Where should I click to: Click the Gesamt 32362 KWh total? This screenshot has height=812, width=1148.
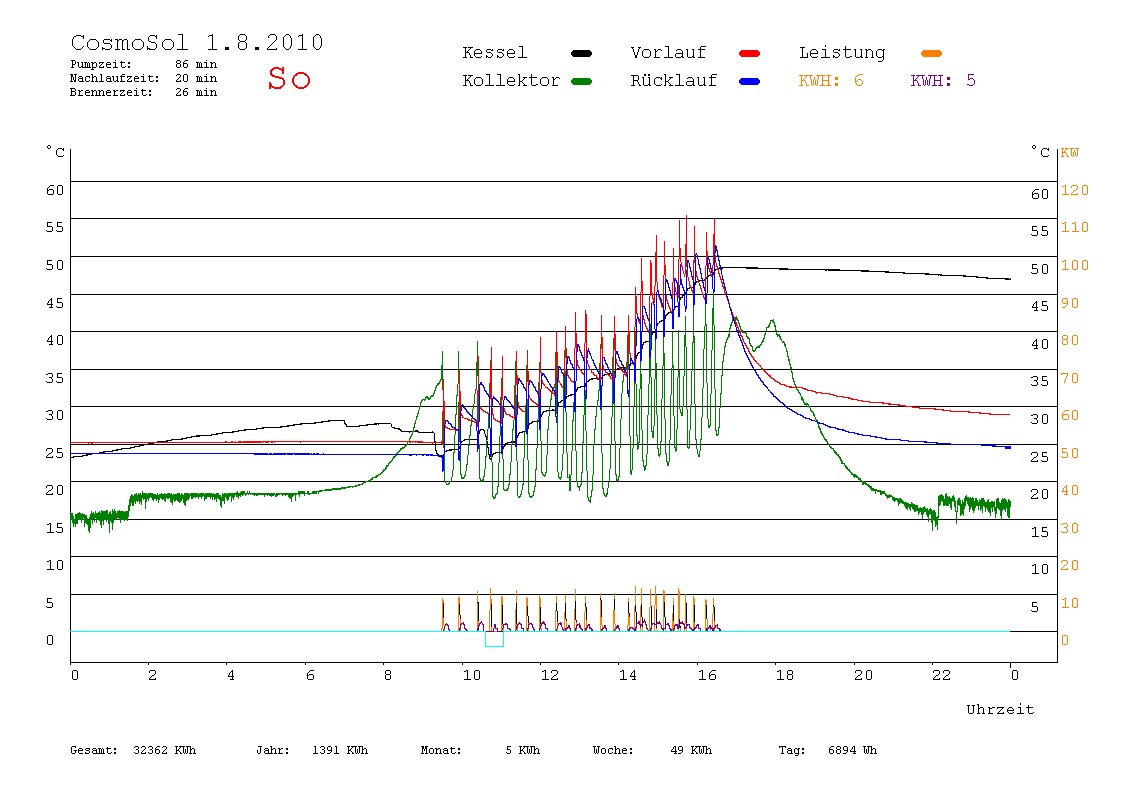[x=133, y=750]
